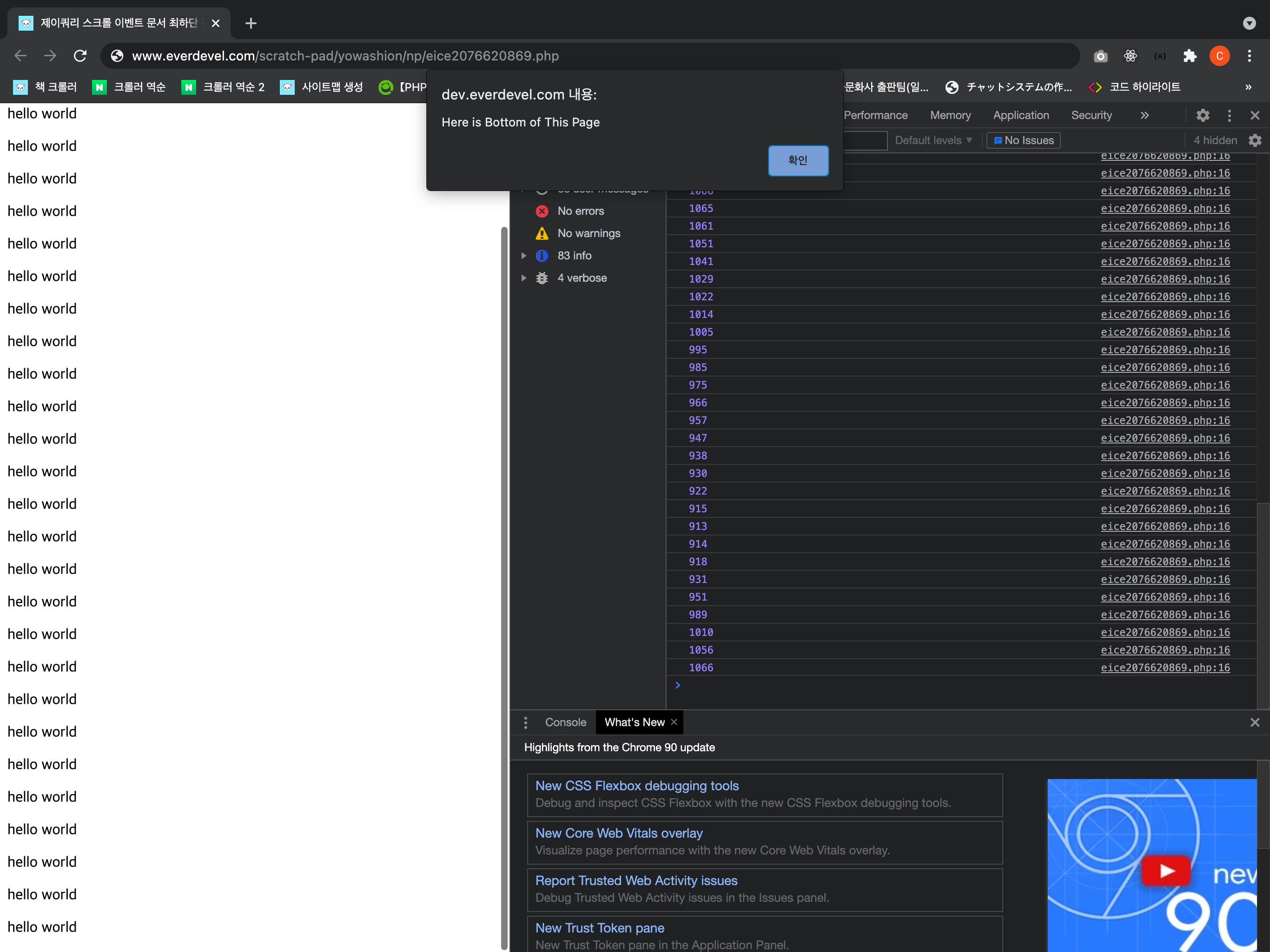The image size is (1270, 952).
Task: Click the Console tab in DevTools
Action: (x=566, y=722)
